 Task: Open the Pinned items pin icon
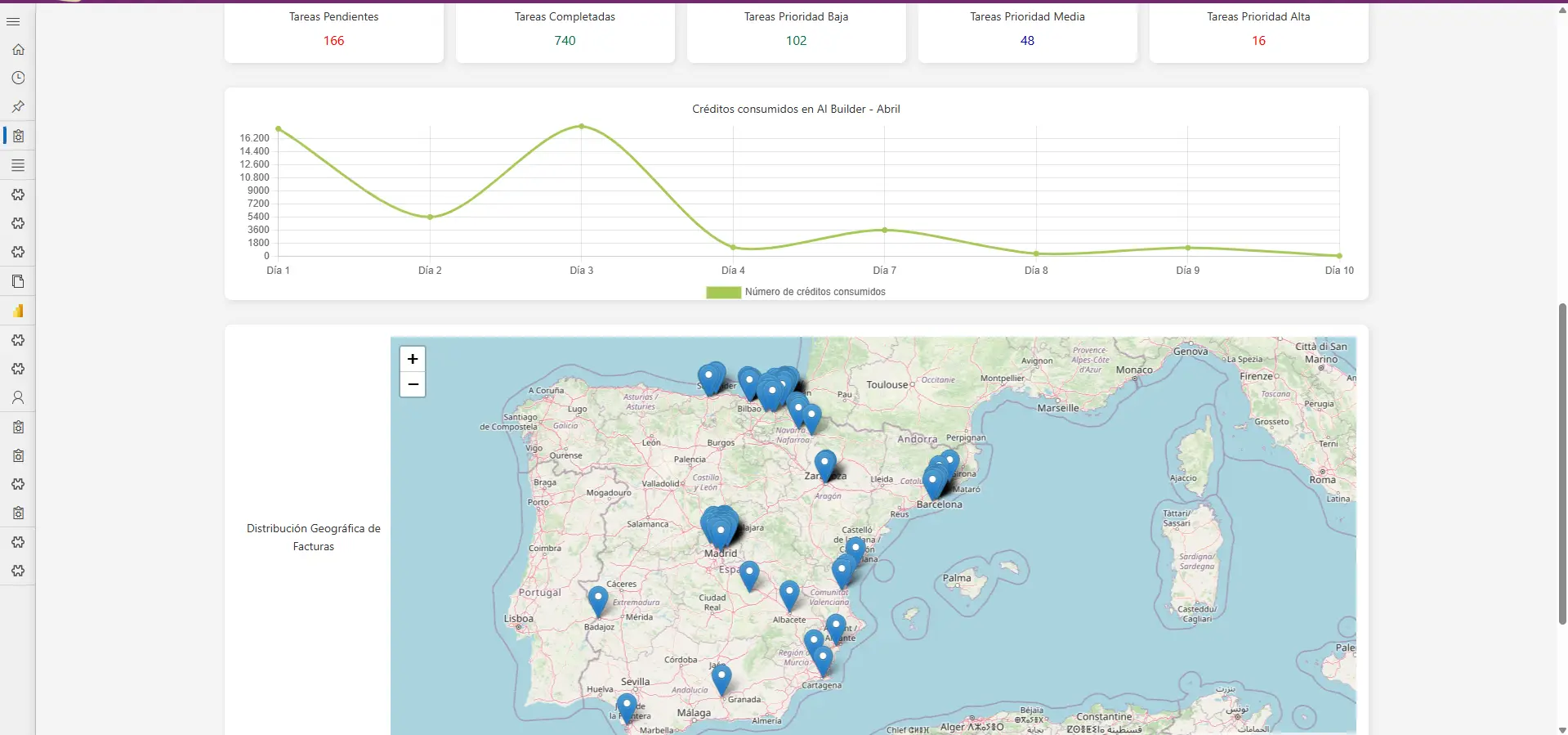tap(18, 107)
